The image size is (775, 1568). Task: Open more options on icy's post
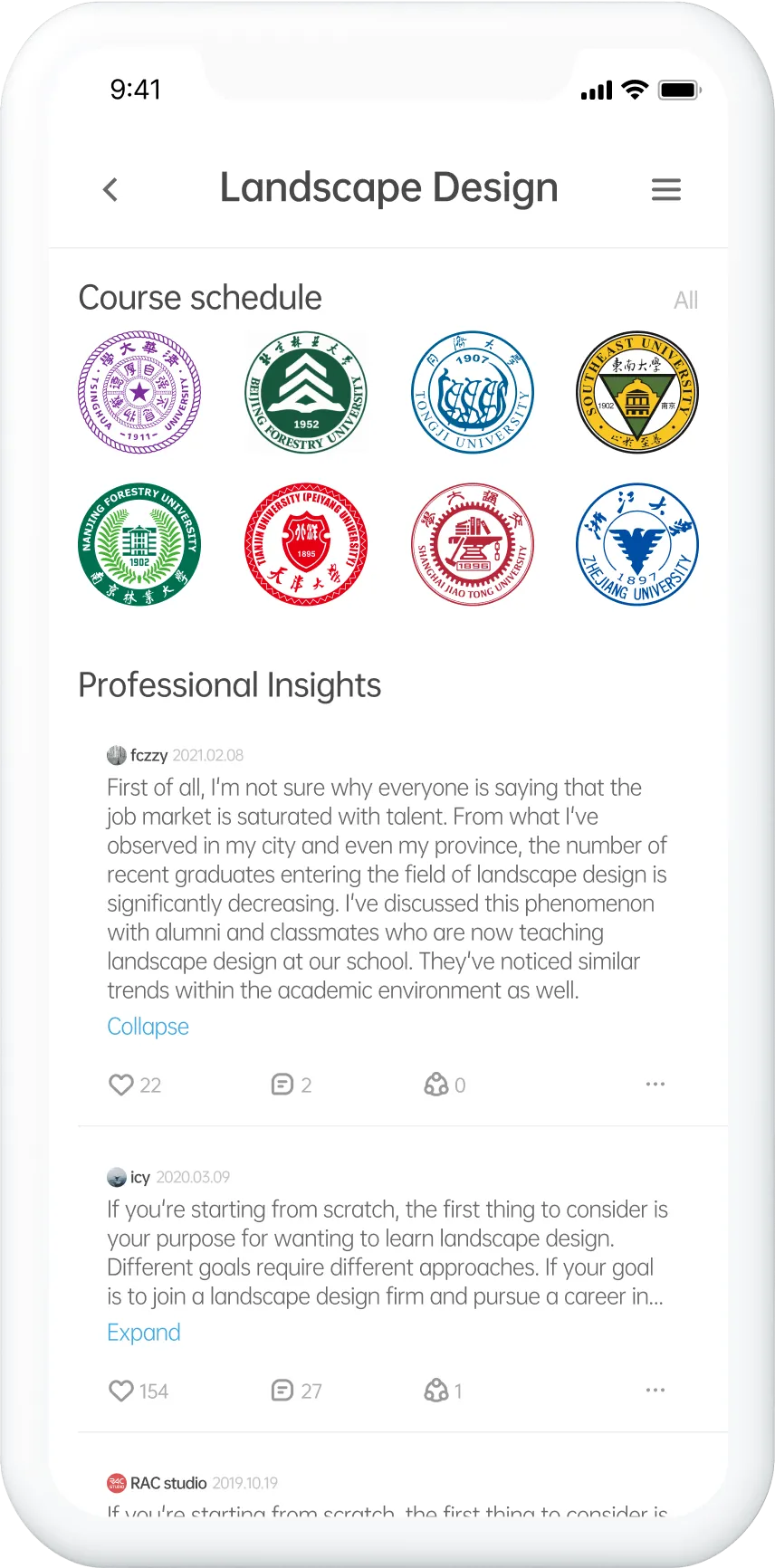tap(655, 1390)
